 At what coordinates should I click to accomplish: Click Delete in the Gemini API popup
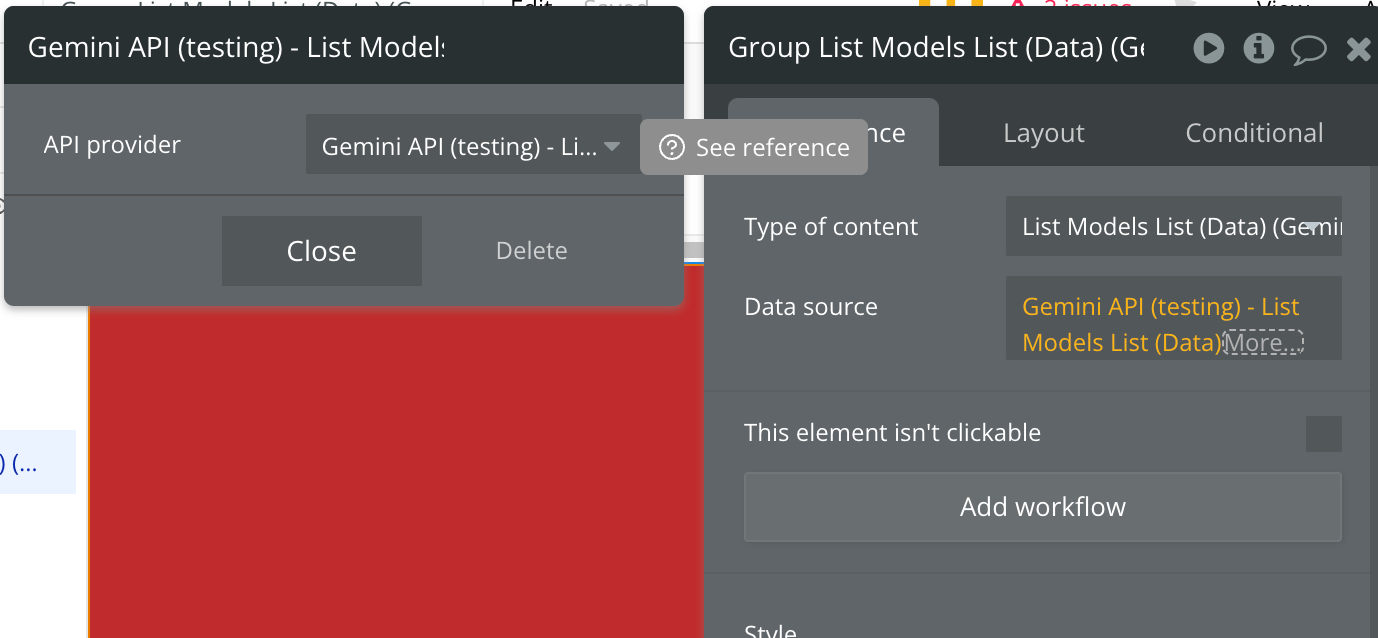point(531,251)
